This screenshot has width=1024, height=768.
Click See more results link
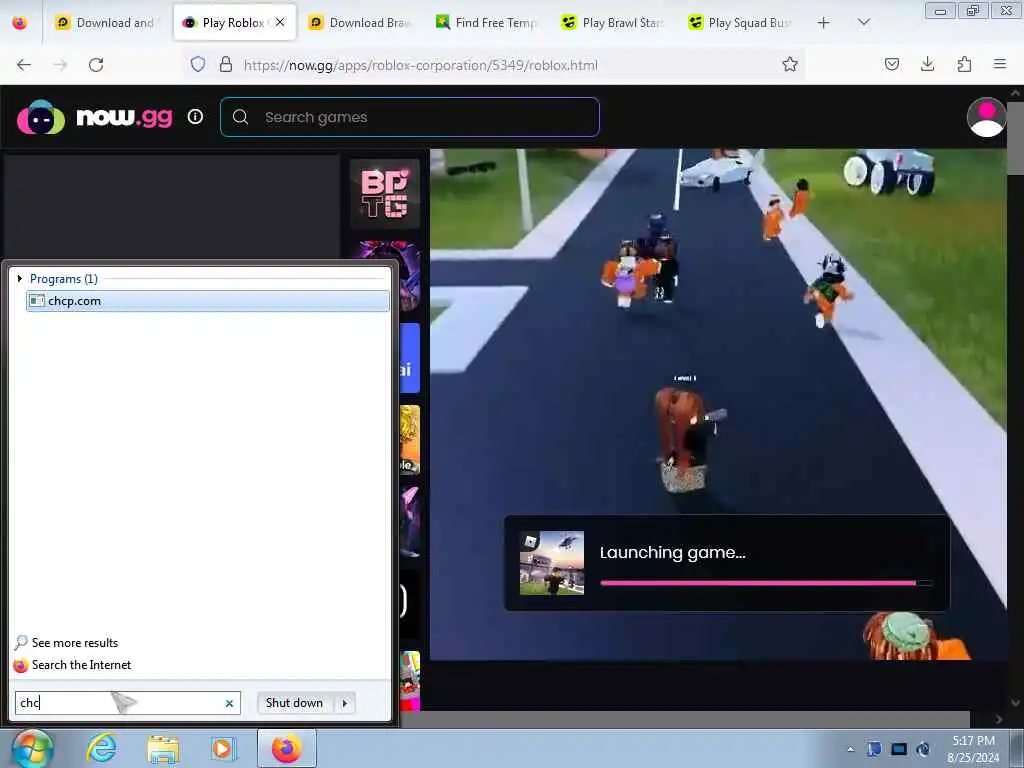point(75,643)
